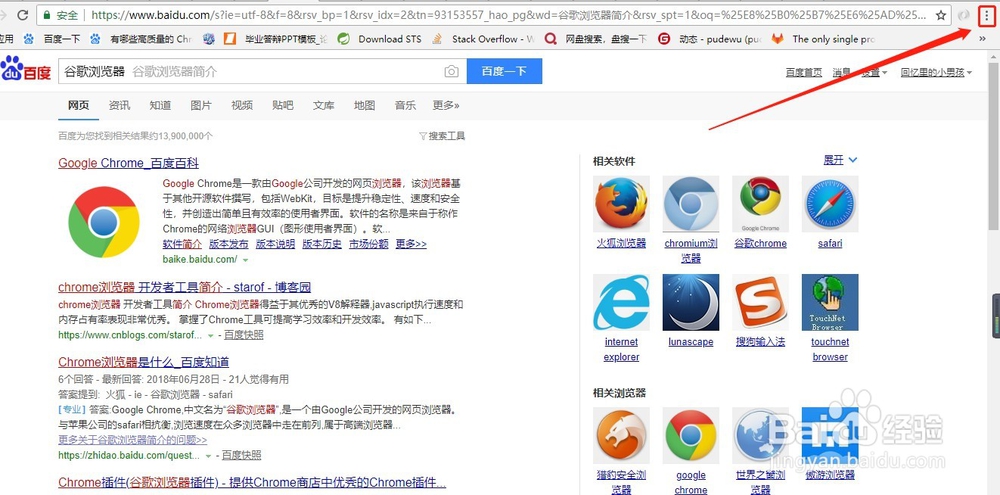Image resolution: width=1000 pixels, height=495 pixels.
Task: Click the Baidu logo
Action: pyautogui.click(x=26, y=69)
